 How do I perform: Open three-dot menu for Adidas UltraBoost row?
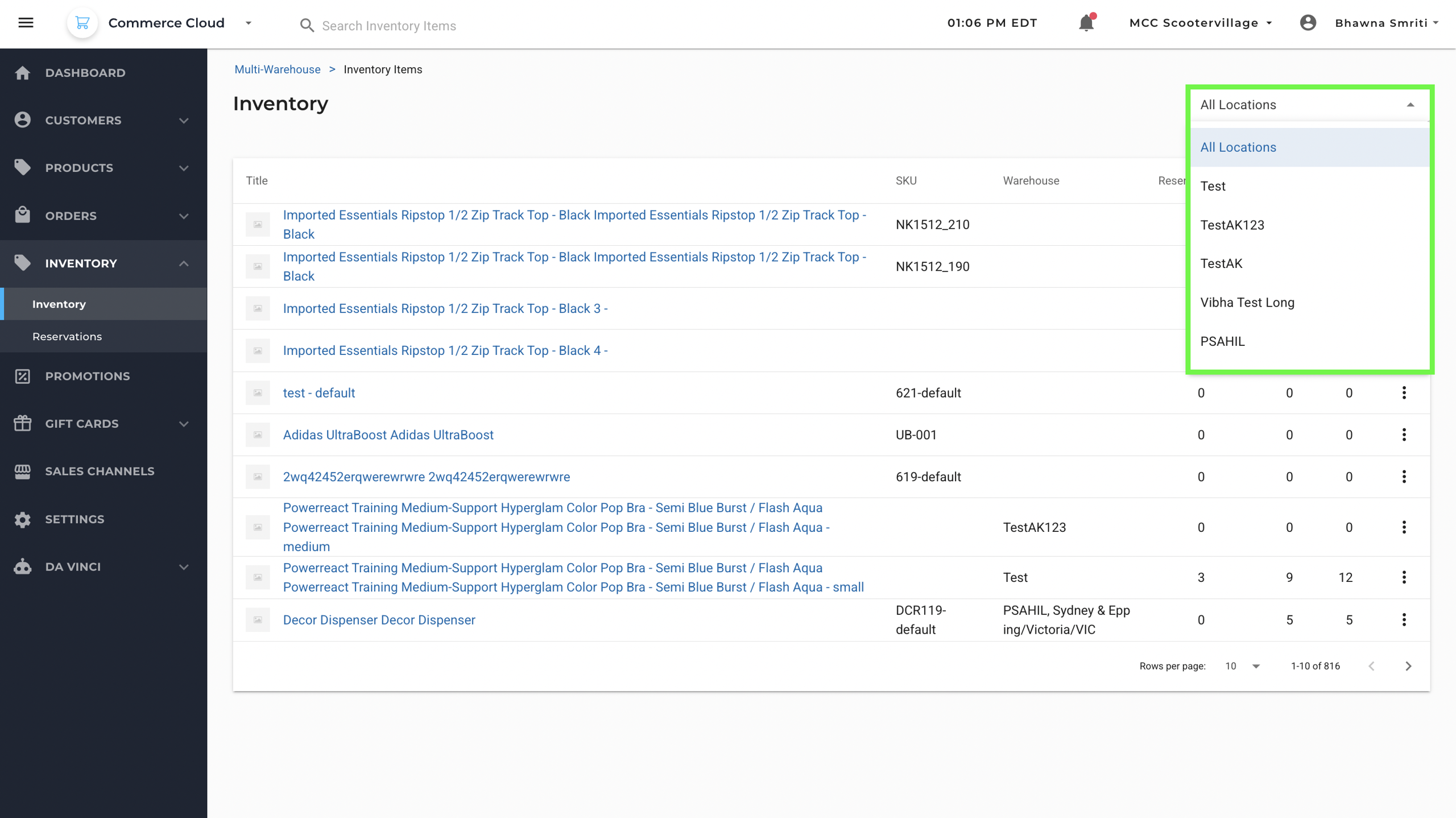[x=1404, y=435]
